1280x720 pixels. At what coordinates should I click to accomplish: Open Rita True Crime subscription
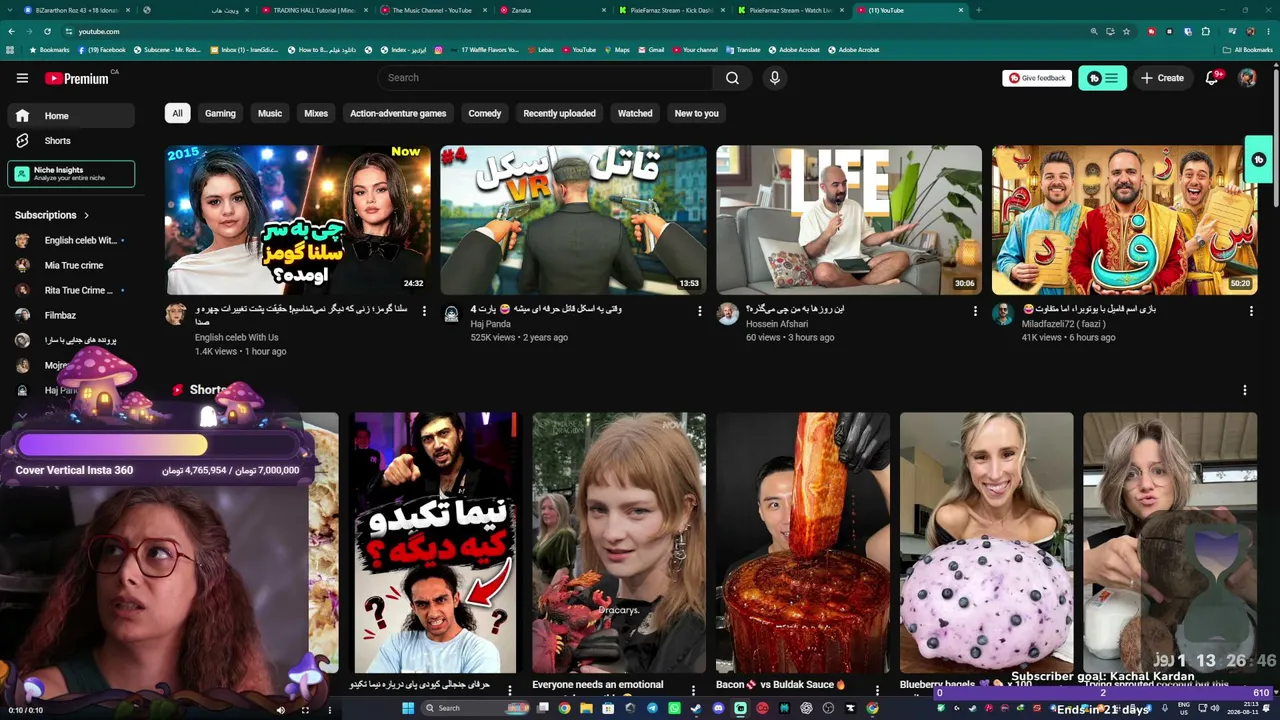pyautogui.click(x=70, y=290)
